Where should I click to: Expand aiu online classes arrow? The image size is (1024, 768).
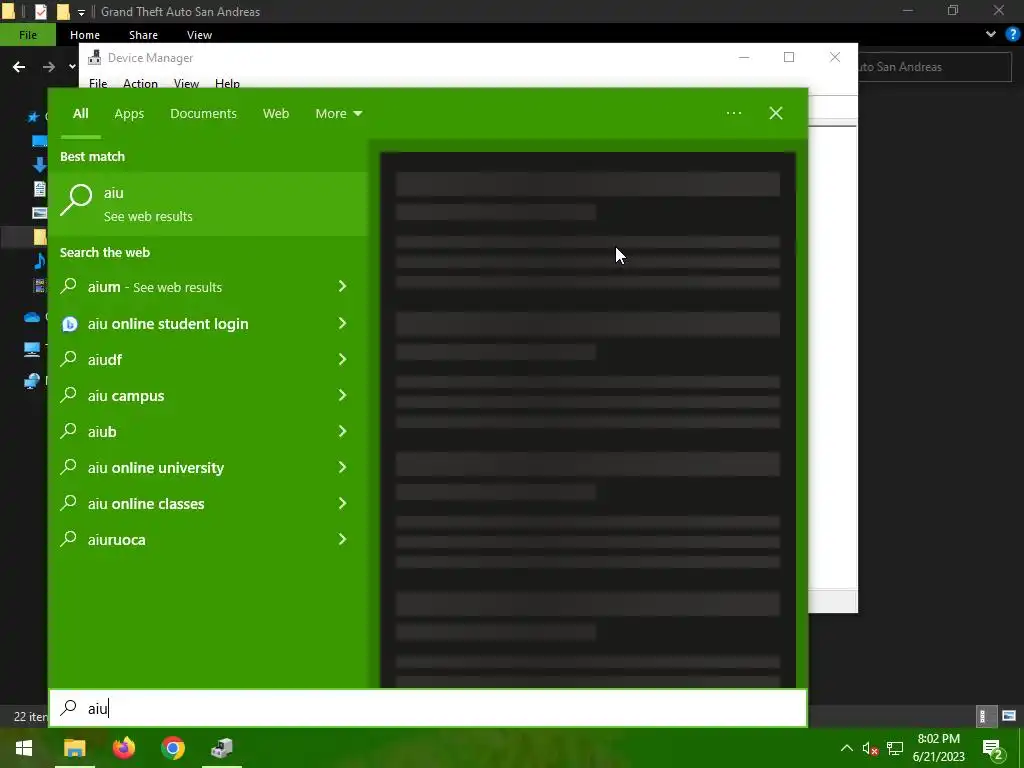(342, 502)
